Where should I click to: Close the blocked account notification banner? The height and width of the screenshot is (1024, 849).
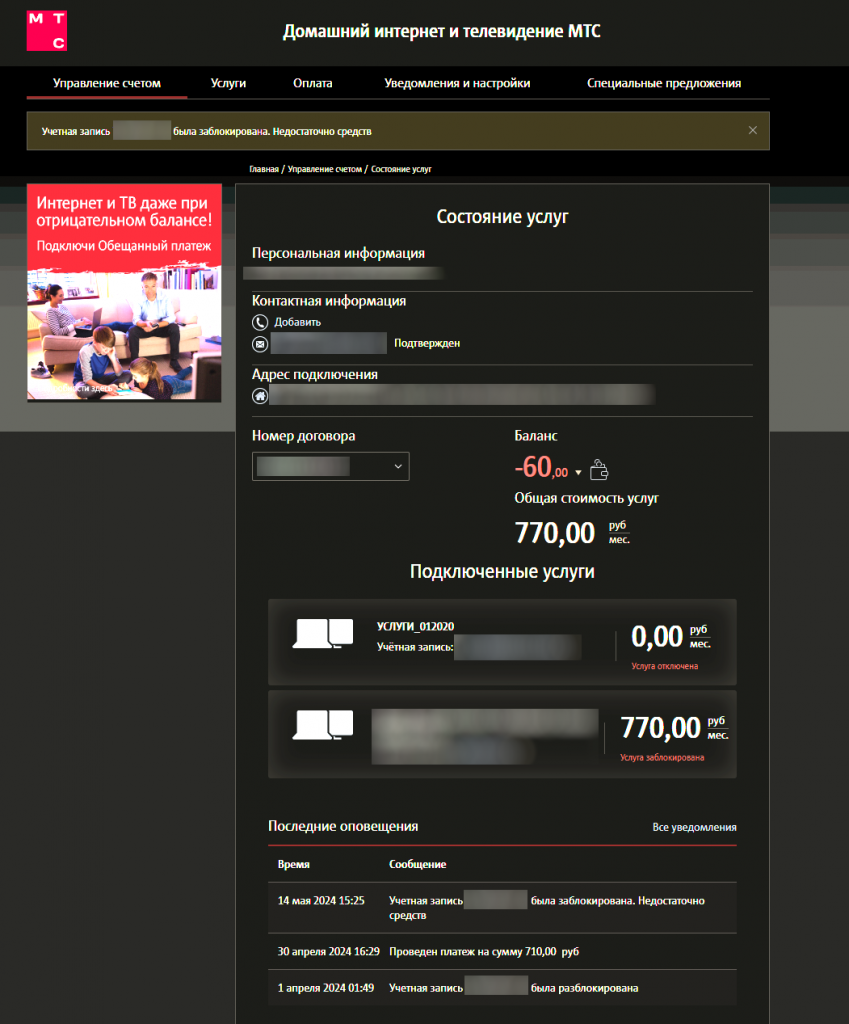click(x=753, y=130)
